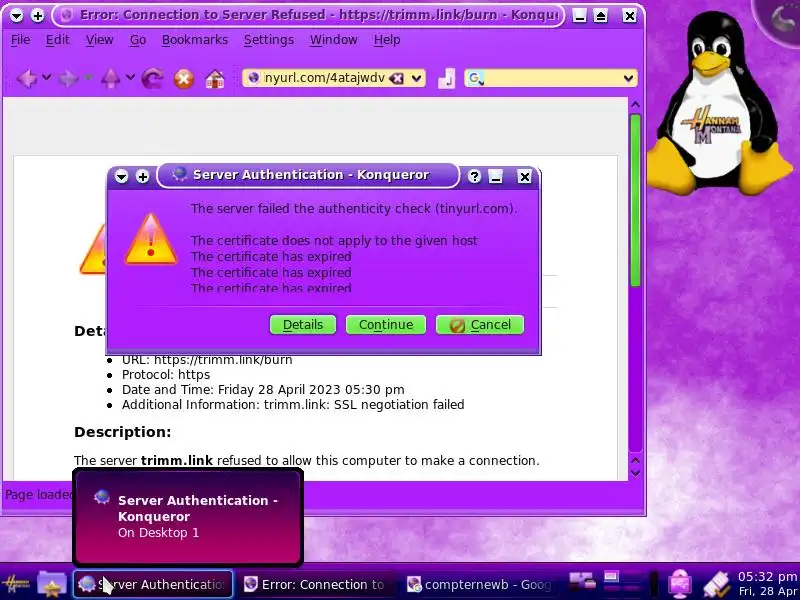Select the Server Authentication taskbar entry

[153, 584]
